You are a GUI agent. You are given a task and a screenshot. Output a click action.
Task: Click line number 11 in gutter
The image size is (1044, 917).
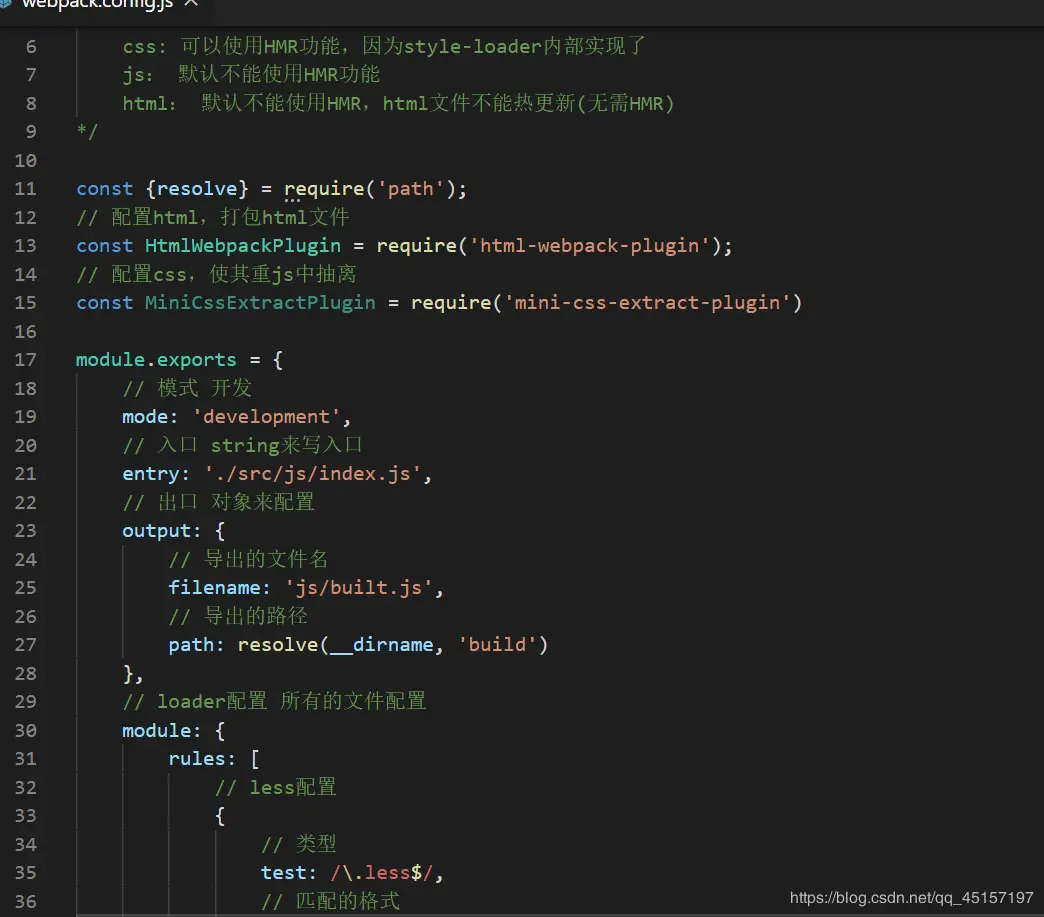click(25, 189)
